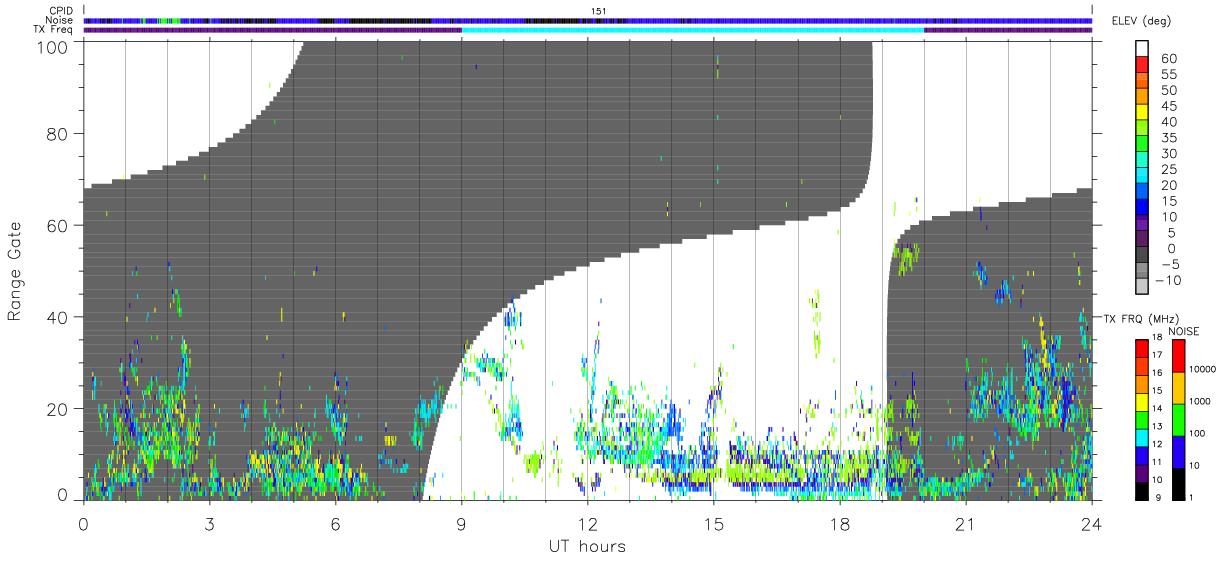Click the red segment of the NOISE color bar
The height and width of the screenshot is (567, 1228).
(x=1179, y=356)
